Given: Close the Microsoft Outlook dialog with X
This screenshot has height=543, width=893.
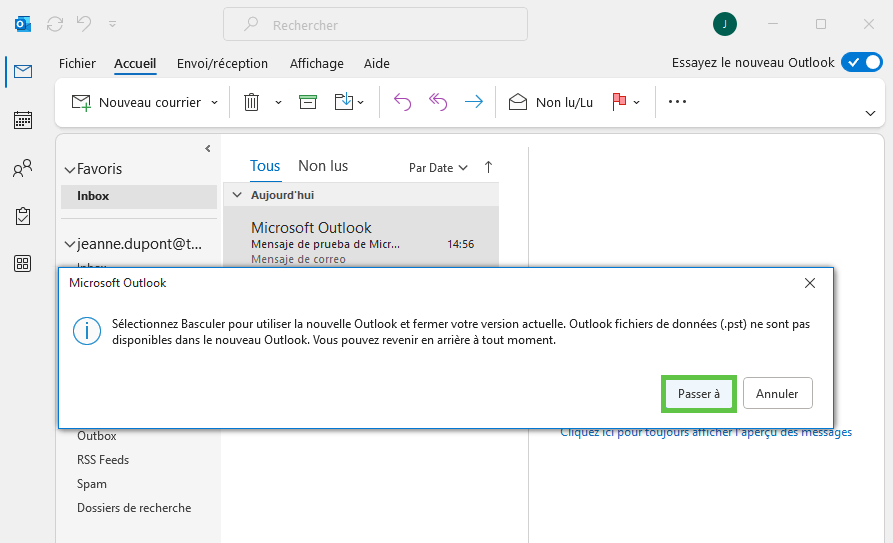Looking at the screenshot, I should click(810, 283).
